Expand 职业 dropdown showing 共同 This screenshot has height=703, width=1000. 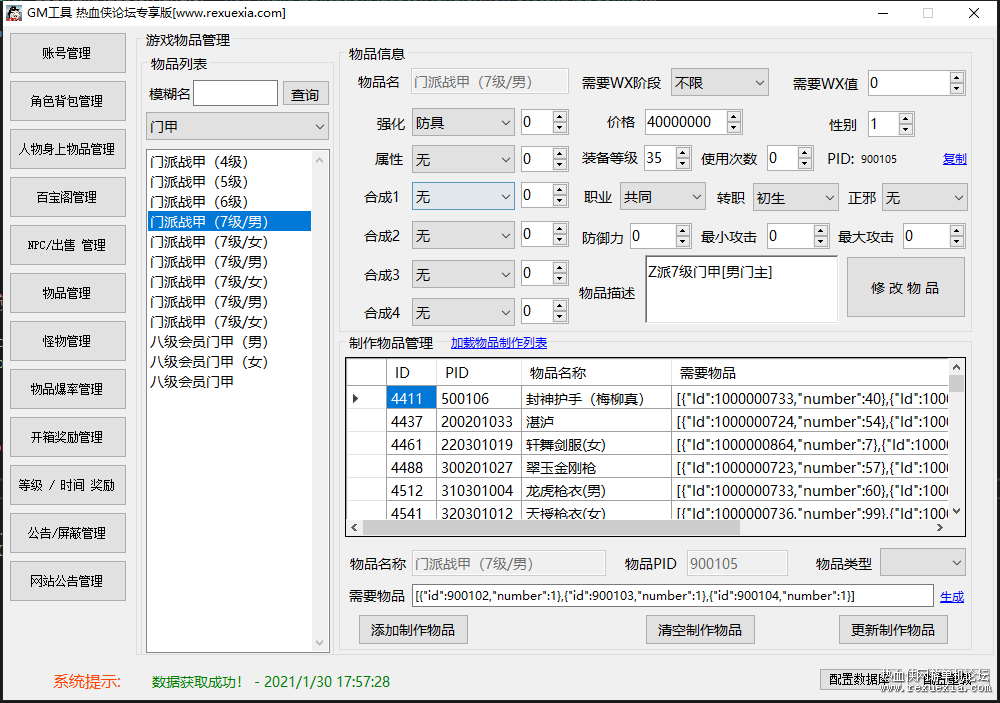[x=663, y=197]
